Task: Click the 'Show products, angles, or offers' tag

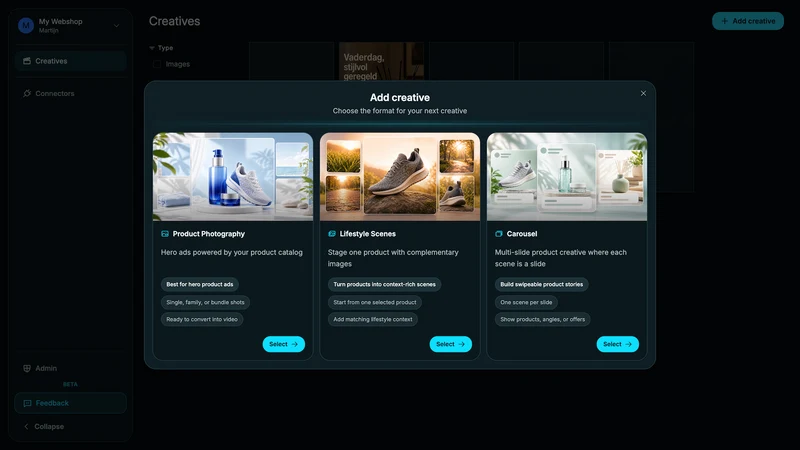Action: pos(542,319)
